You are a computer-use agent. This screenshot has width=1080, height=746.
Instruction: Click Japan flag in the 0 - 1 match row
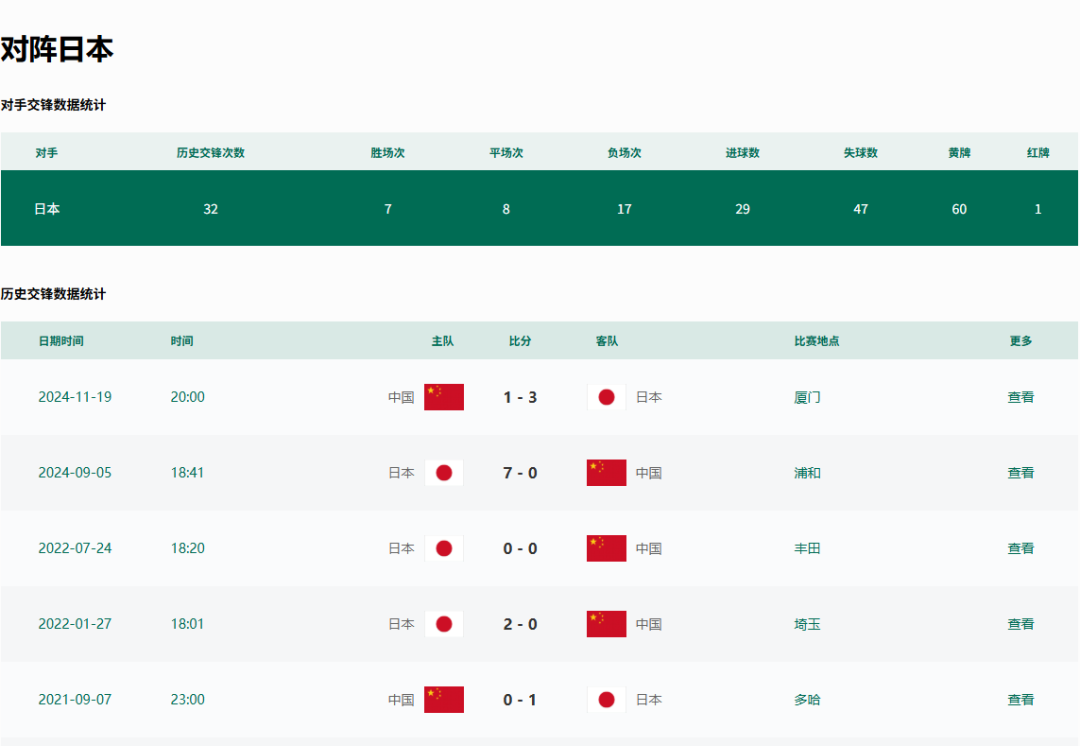[606, 700]
